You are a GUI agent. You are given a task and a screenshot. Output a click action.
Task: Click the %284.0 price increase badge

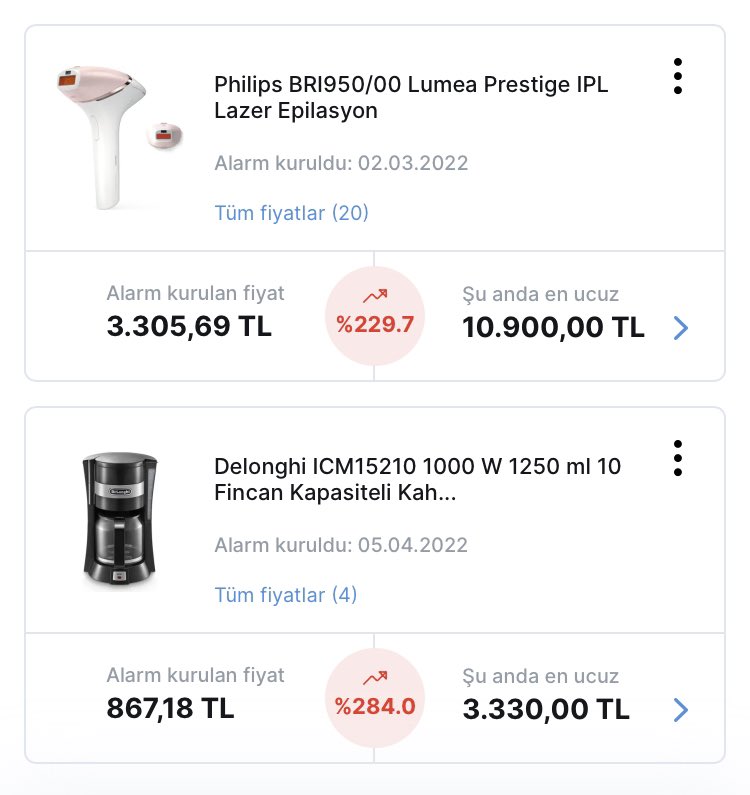(x=375, y=698)
